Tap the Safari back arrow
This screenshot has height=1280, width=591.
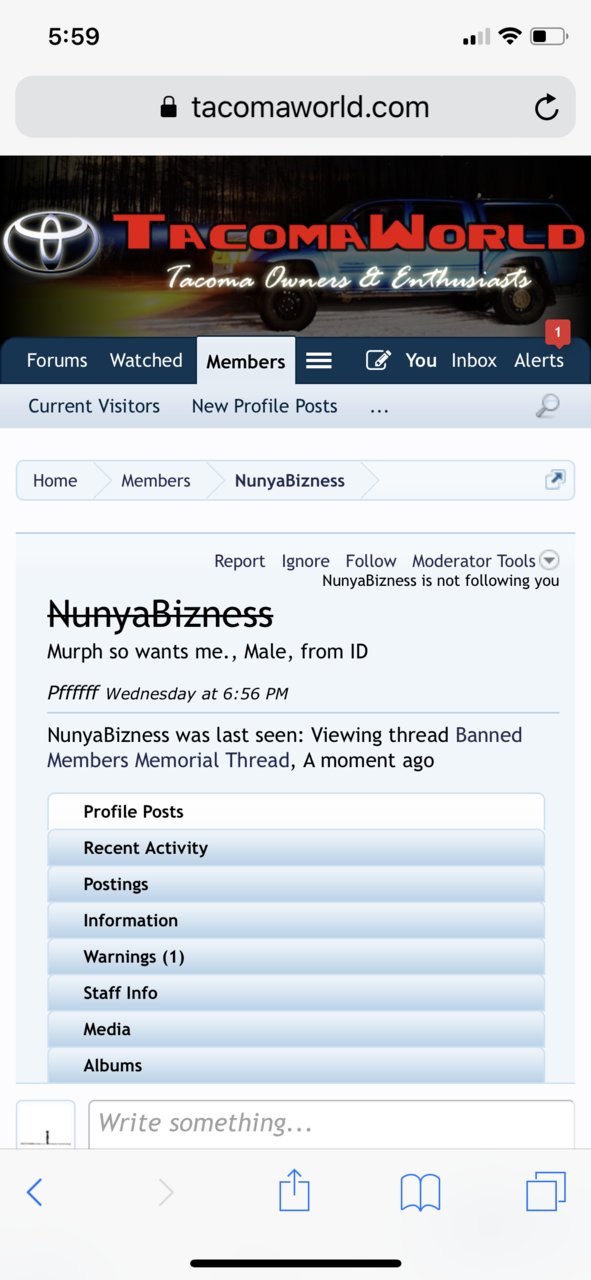click(x=34, y=1192)
